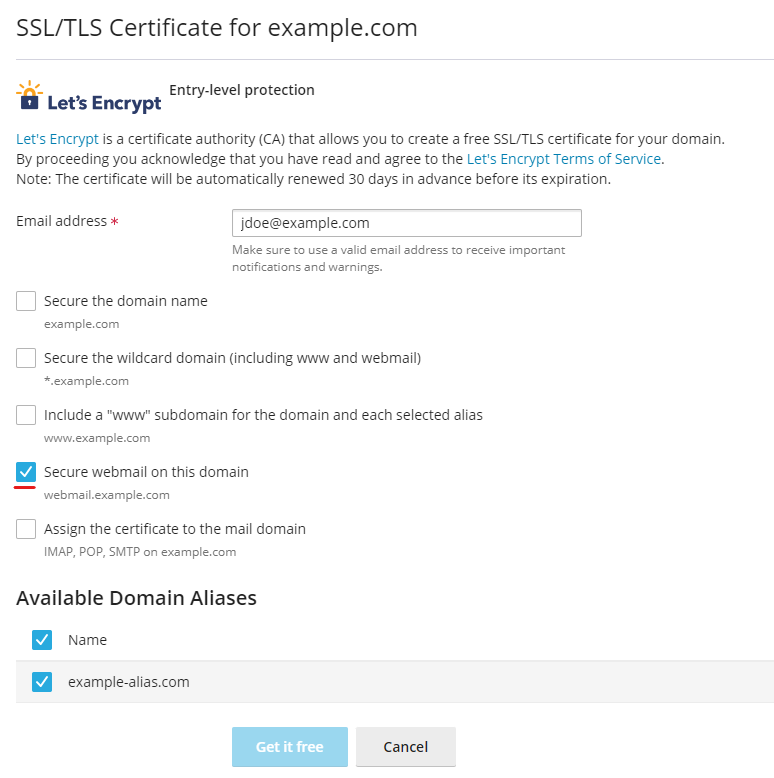Tick the Include a www subdomain checkbox
The height and width of the screenshot is (778, 774).
pos(26,415)
